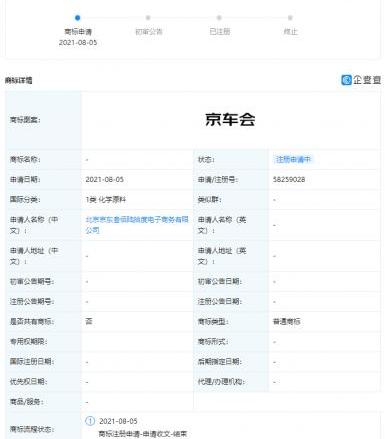Click the 申请人名称（中文） field label
The width and height of the screenshot is (385, 439).
pyautogui.click(x=34, y=225)
